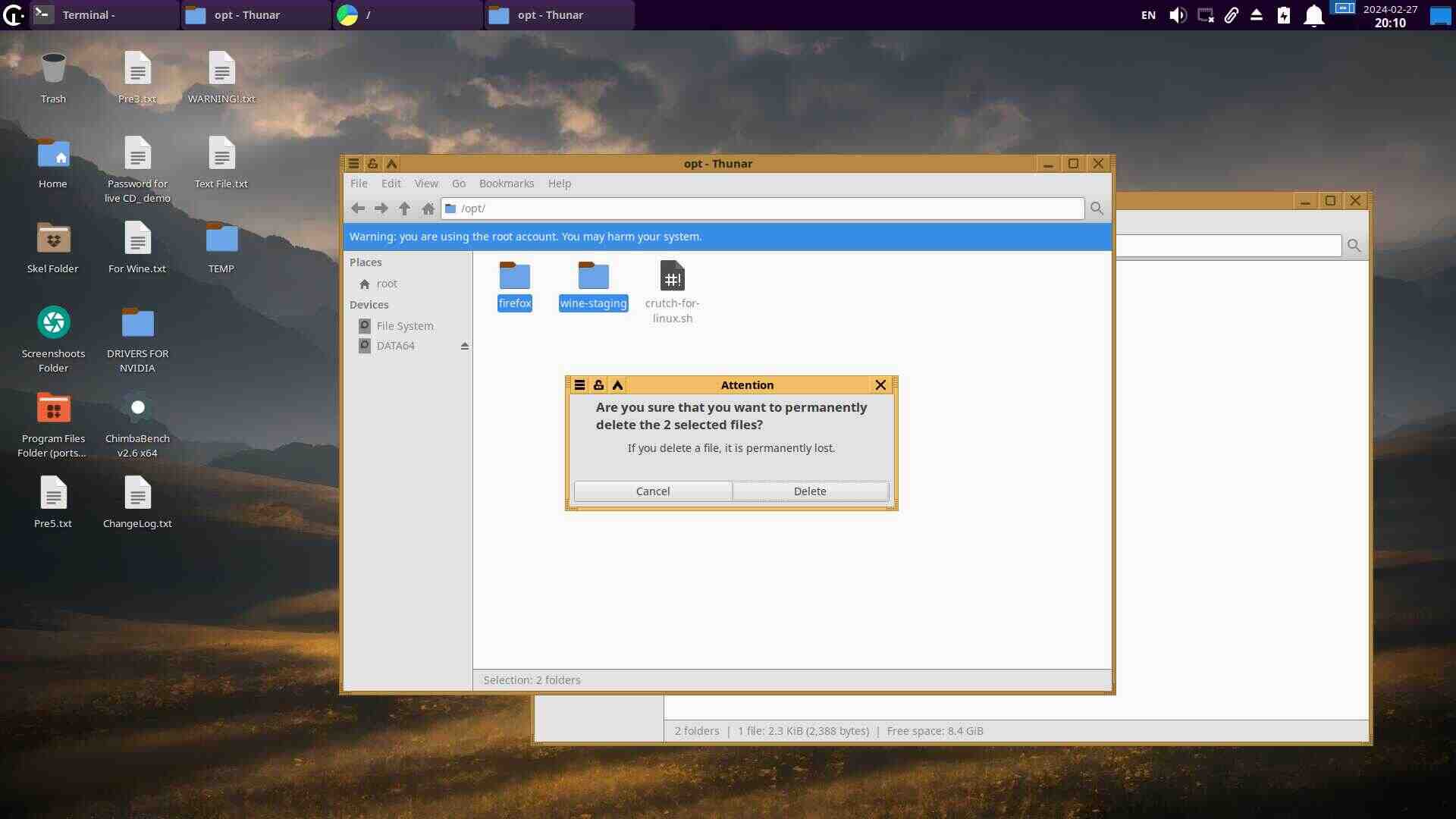Screen dimensions: 1456x819
Task: Click the volume speaker tray icon
Action: tap(1177, 15)
